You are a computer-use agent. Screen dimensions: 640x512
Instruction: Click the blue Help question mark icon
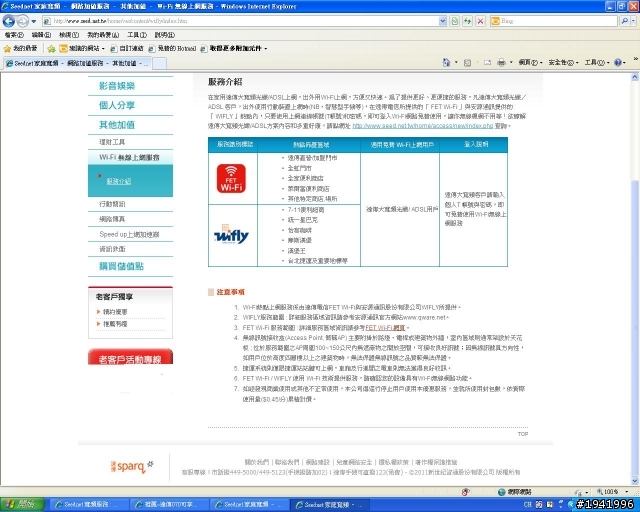pyautogui.click(x=618, y=63)
